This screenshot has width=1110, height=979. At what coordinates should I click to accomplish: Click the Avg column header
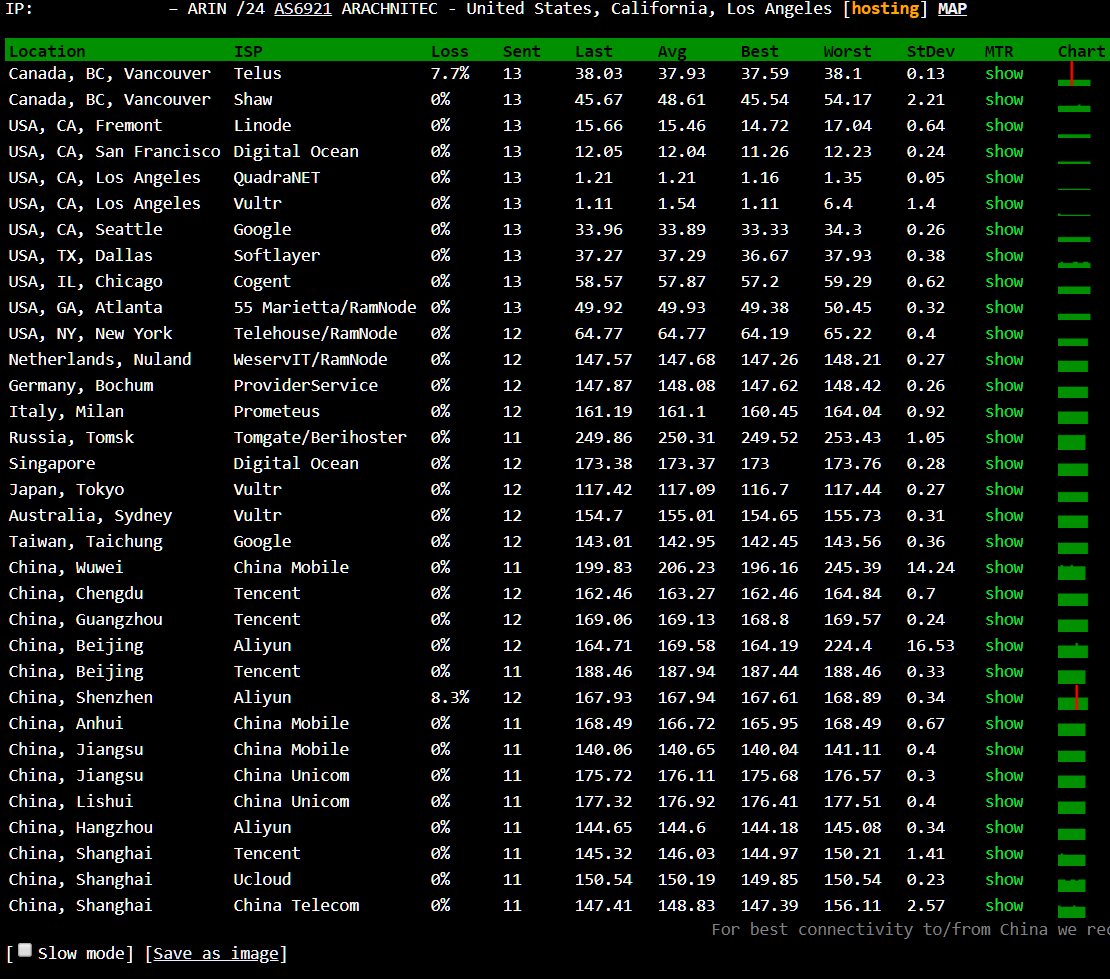tap(672, 51)
